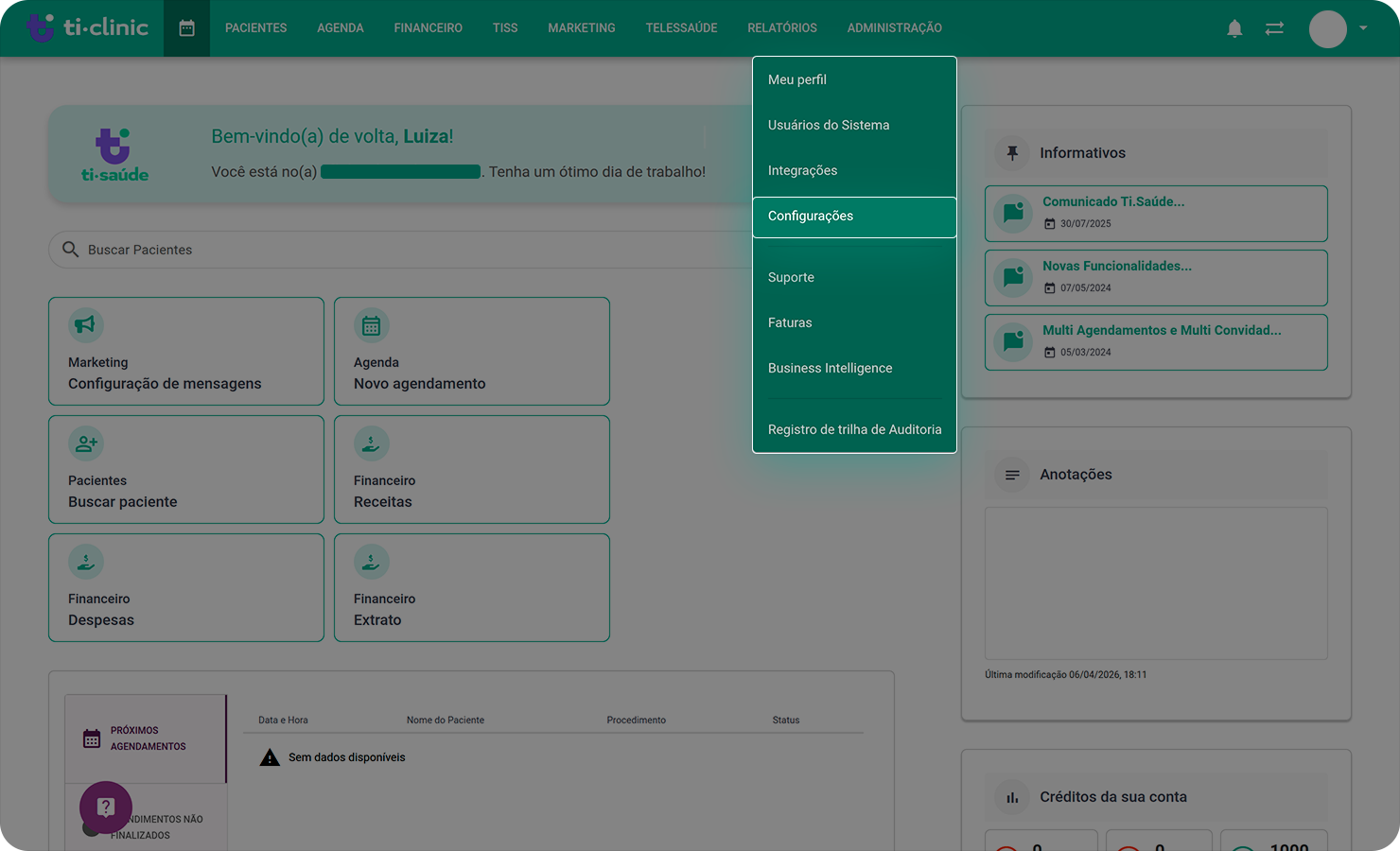Open Financeiro Receitas card
The height and width of the screenshot is (851, 1400).
pyautogui.click(x=472, y=470)
